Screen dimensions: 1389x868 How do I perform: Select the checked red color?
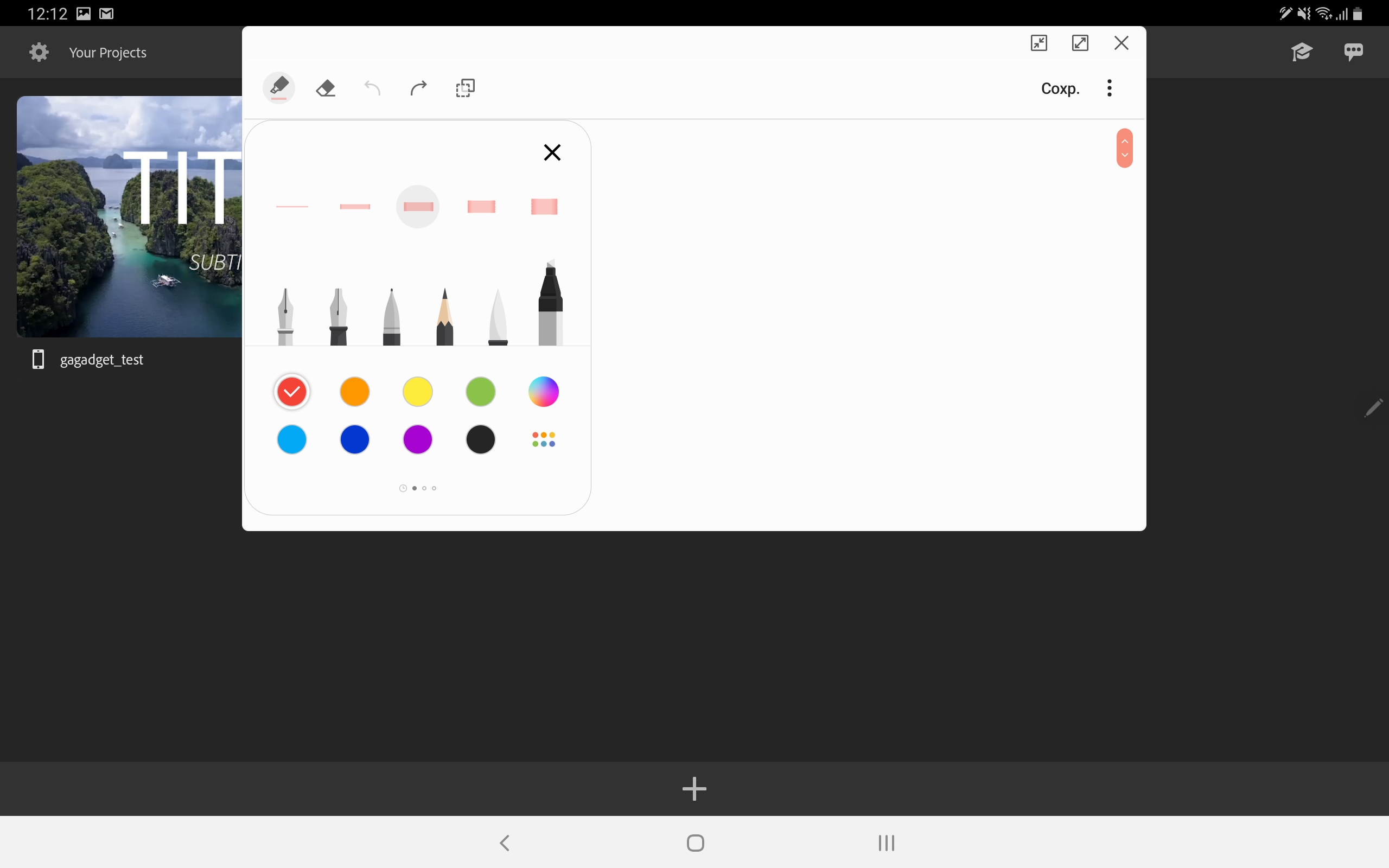(x=292, y=392)
